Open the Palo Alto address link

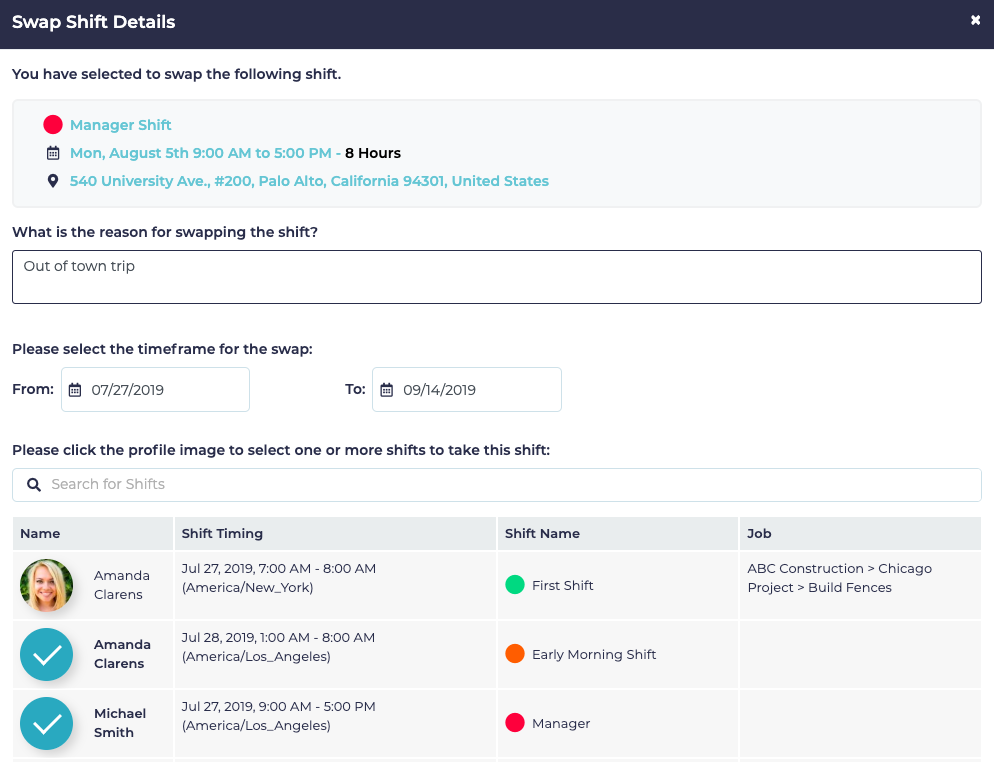click(309, 181)
